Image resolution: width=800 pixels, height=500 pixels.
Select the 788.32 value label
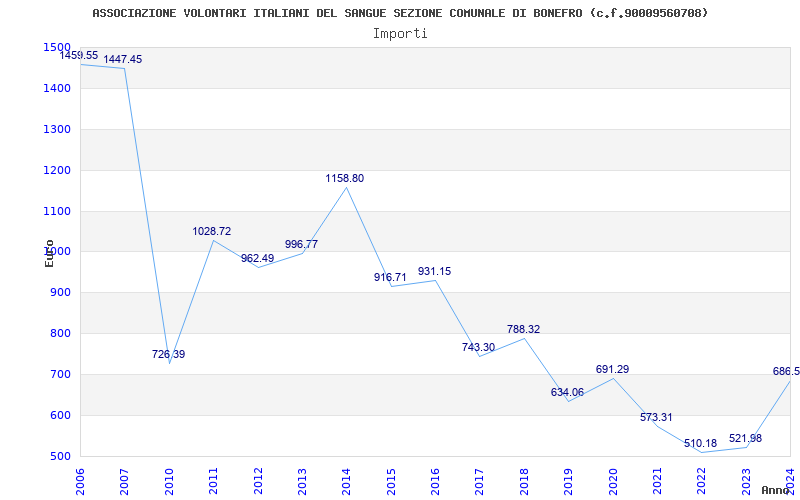click(523, 330)
